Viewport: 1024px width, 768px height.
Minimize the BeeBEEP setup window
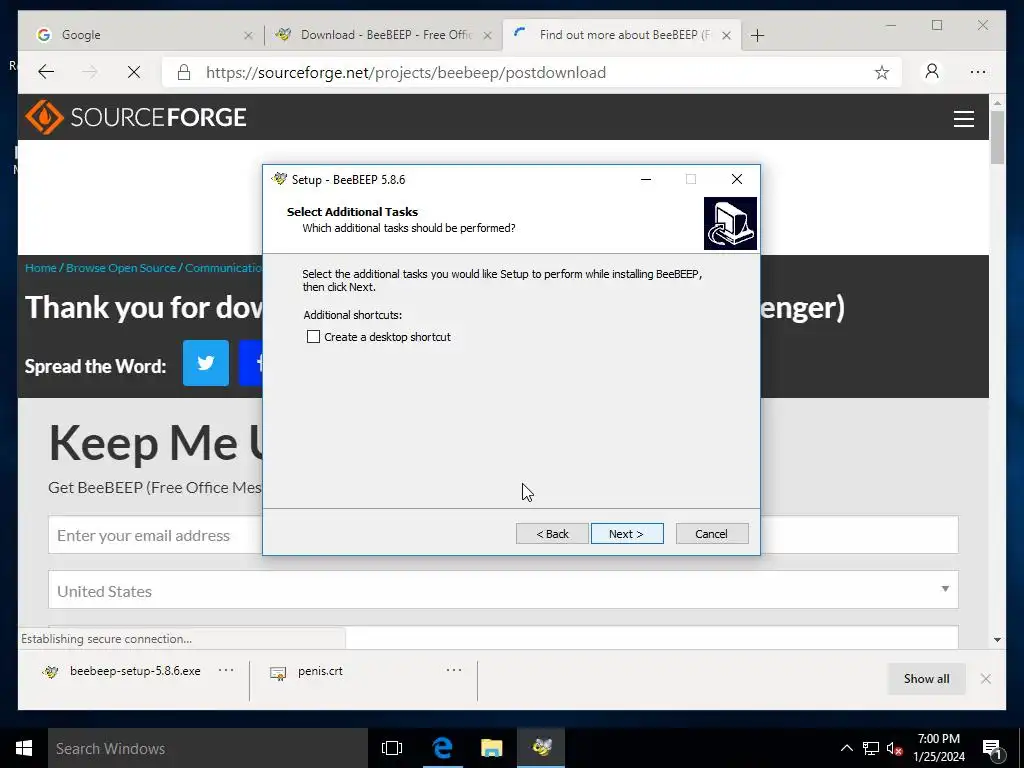click(646, 179)
